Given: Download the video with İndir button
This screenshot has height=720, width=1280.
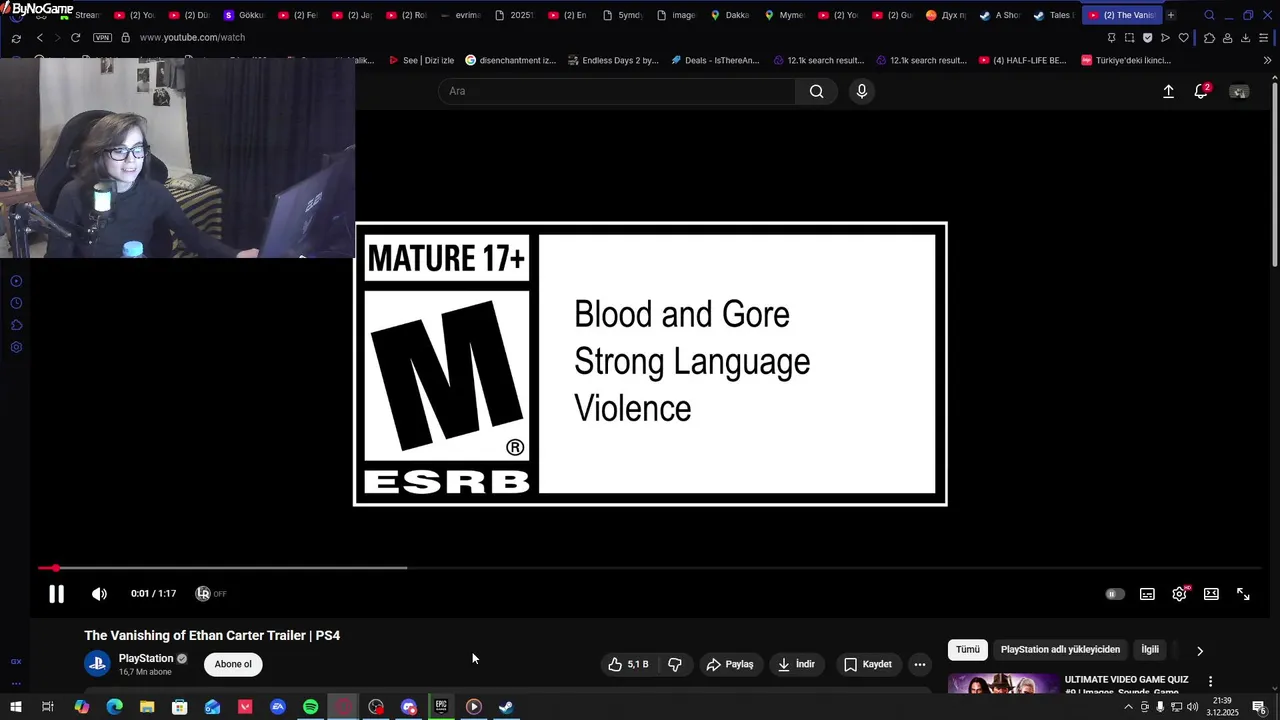Looking at the screenshot, I should click(x=796, y=664).
